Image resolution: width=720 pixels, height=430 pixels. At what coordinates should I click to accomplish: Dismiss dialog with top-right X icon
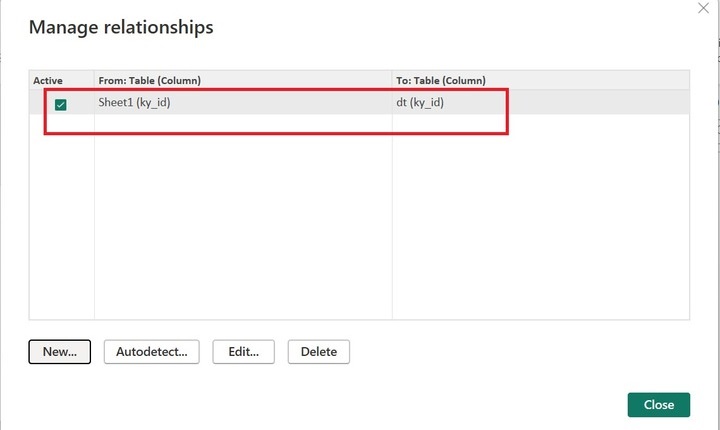tap(702, 7)
